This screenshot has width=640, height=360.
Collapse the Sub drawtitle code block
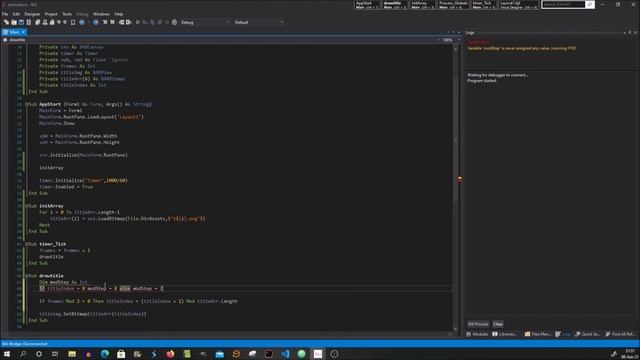click(x=27, y=276)
